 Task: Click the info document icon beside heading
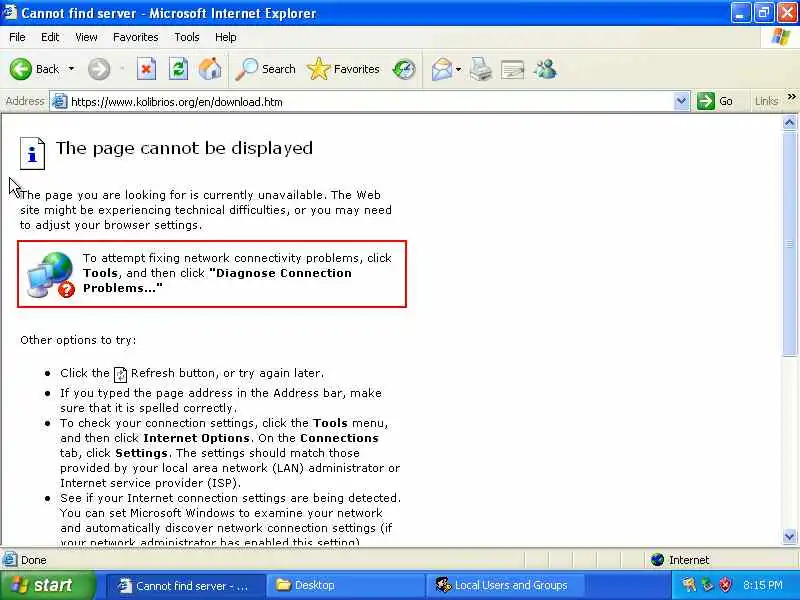point(32,153)
